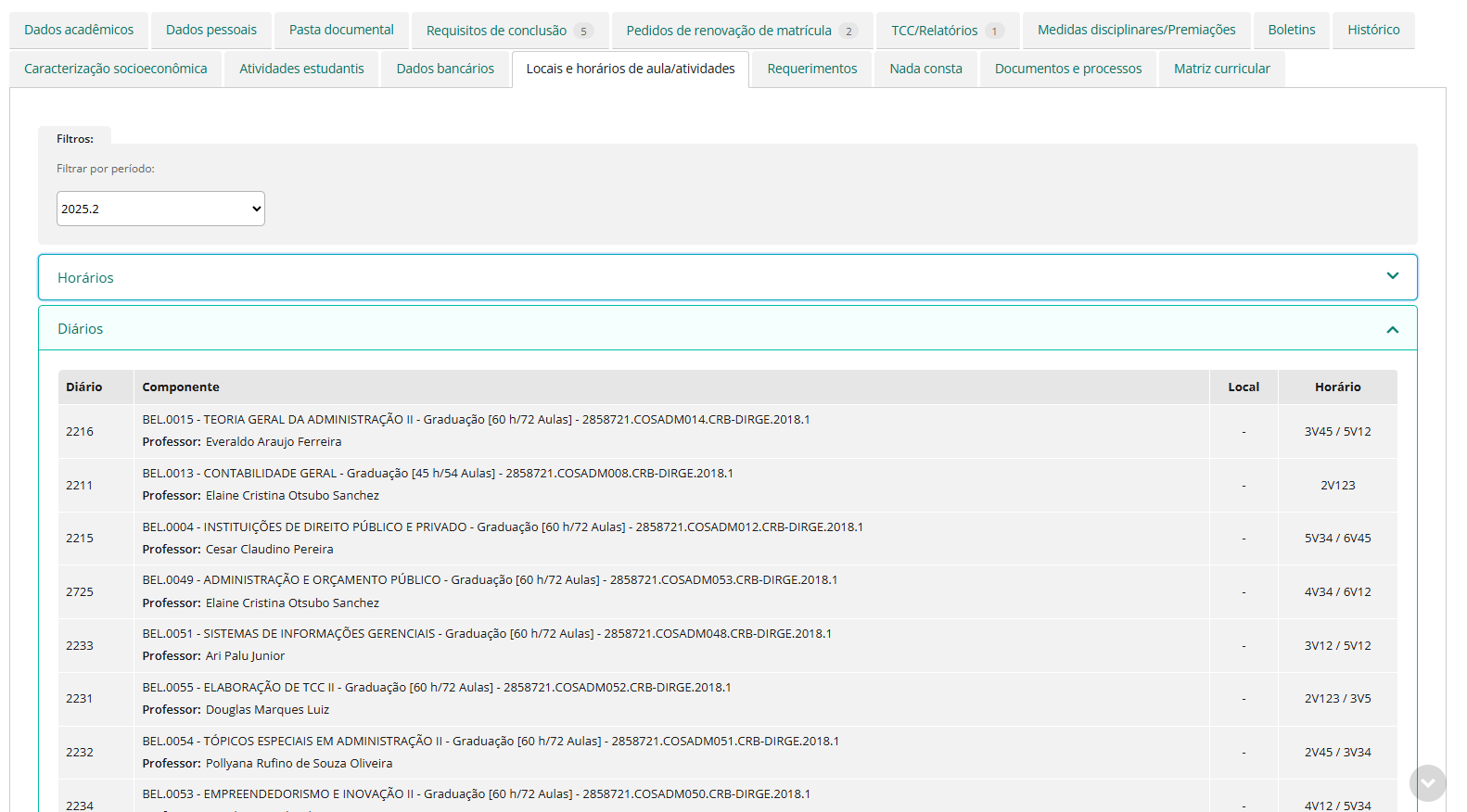Expand the Horários section chevron
Image resolution: width=1467 pixels, height=812 pixels.
[1392, 276]
